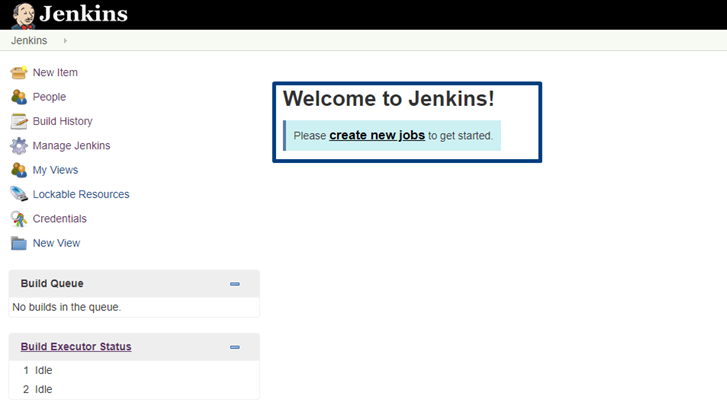The width and height of the screenshot is (727, 405).
Task: Select executor 2 Idle row
Action: pyautogui.click(x=134, y=389)
